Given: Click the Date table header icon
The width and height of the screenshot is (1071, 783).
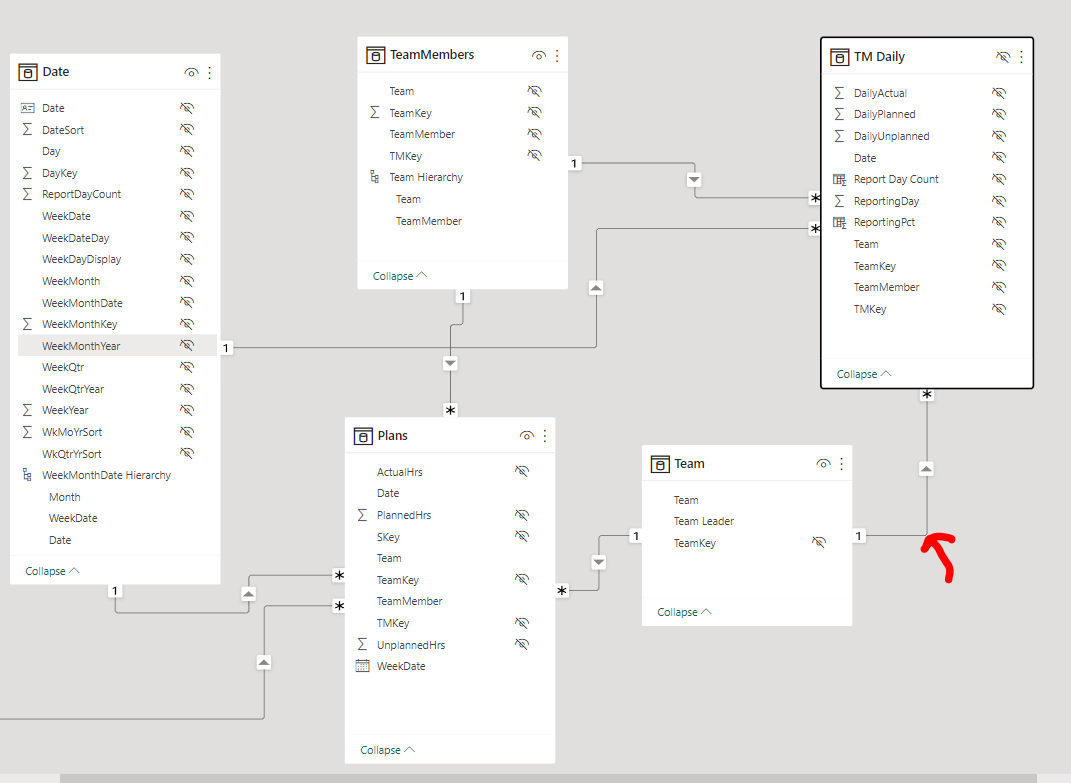Looking at the screenshot, I should click(28, 72).
